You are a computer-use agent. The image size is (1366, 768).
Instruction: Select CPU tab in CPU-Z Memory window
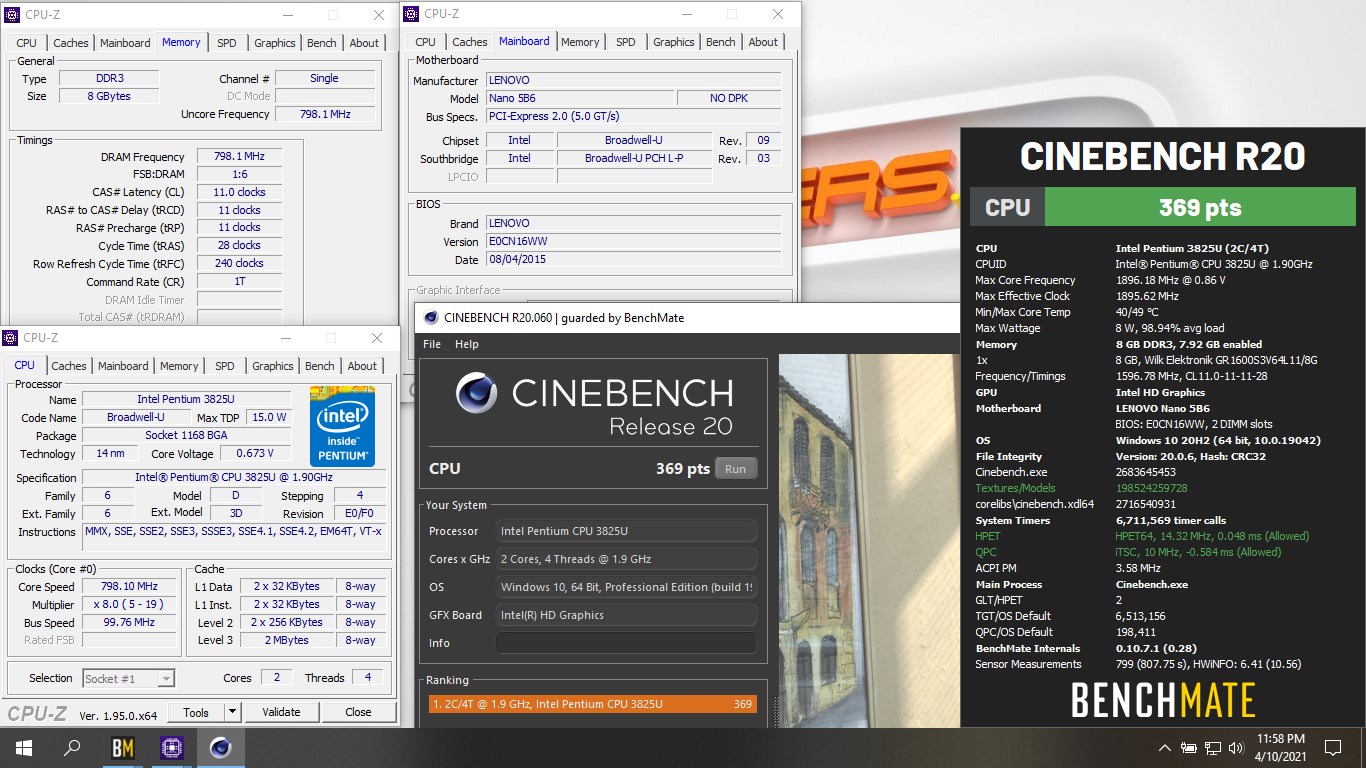[x=27, y=43]
